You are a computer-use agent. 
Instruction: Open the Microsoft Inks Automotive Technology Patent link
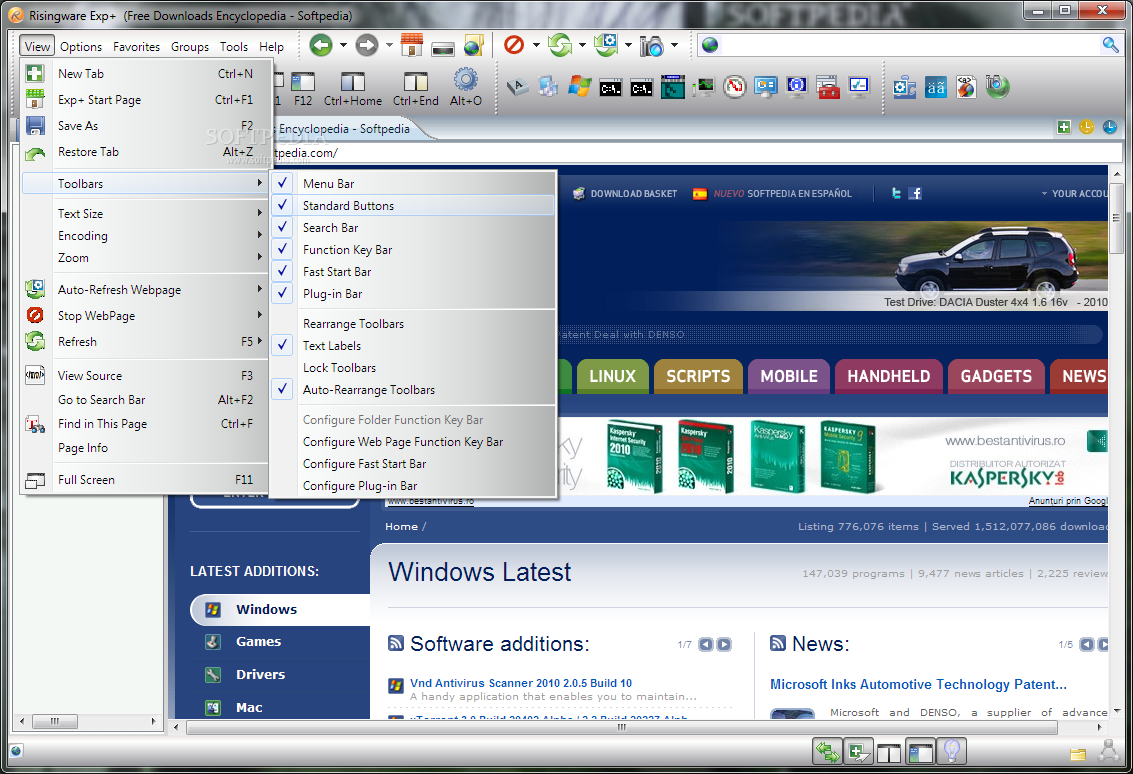[918, 684]
